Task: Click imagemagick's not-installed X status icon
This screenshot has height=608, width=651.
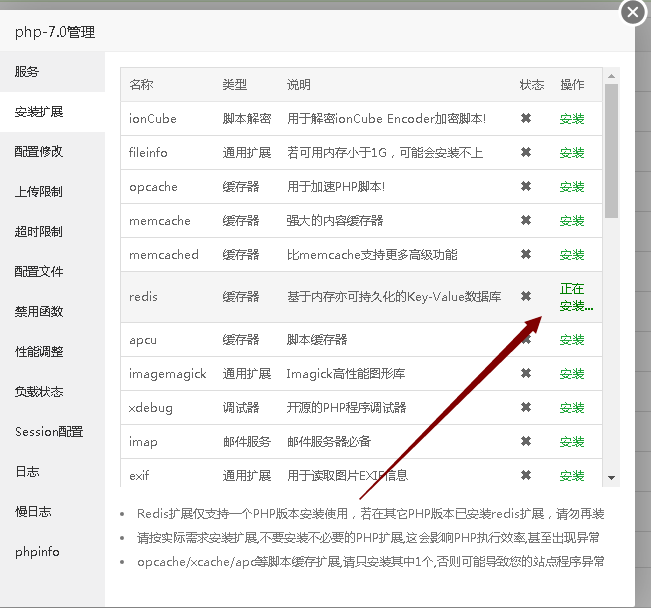Action: click(x=526, y=373)
